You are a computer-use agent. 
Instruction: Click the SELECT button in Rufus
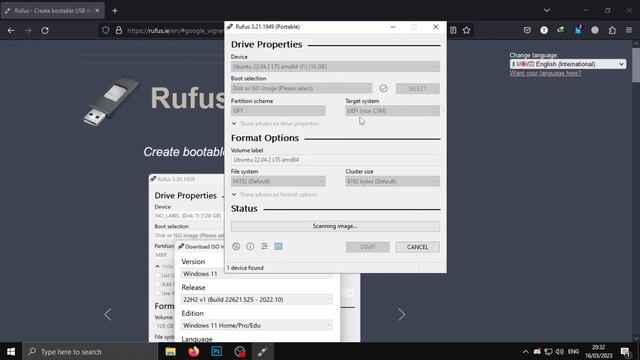(418, 89)
